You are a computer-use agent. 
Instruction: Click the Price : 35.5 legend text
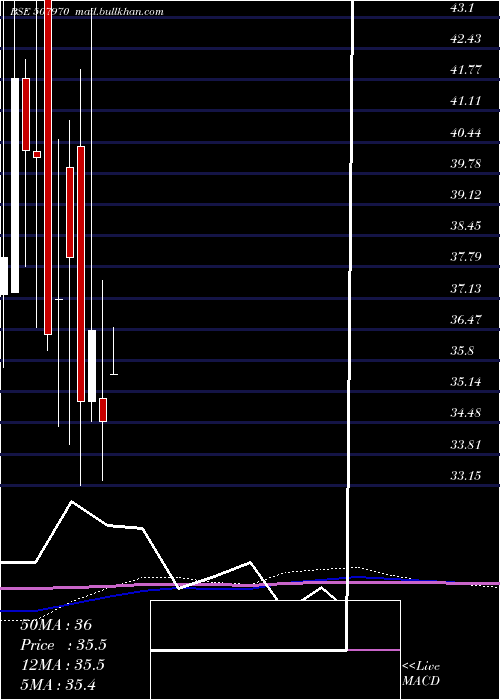[x=64, y=645]
